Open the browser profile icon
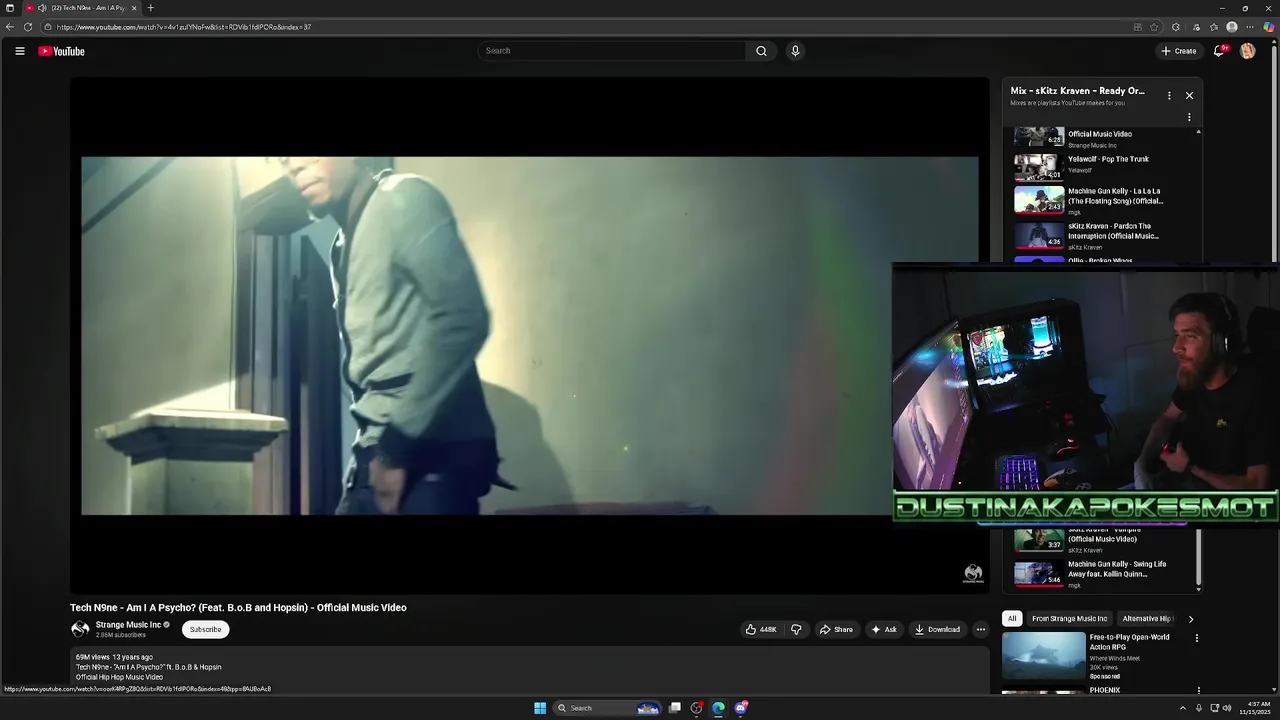The width and height of the screenshot is (1280, 720). [1232, 27]
